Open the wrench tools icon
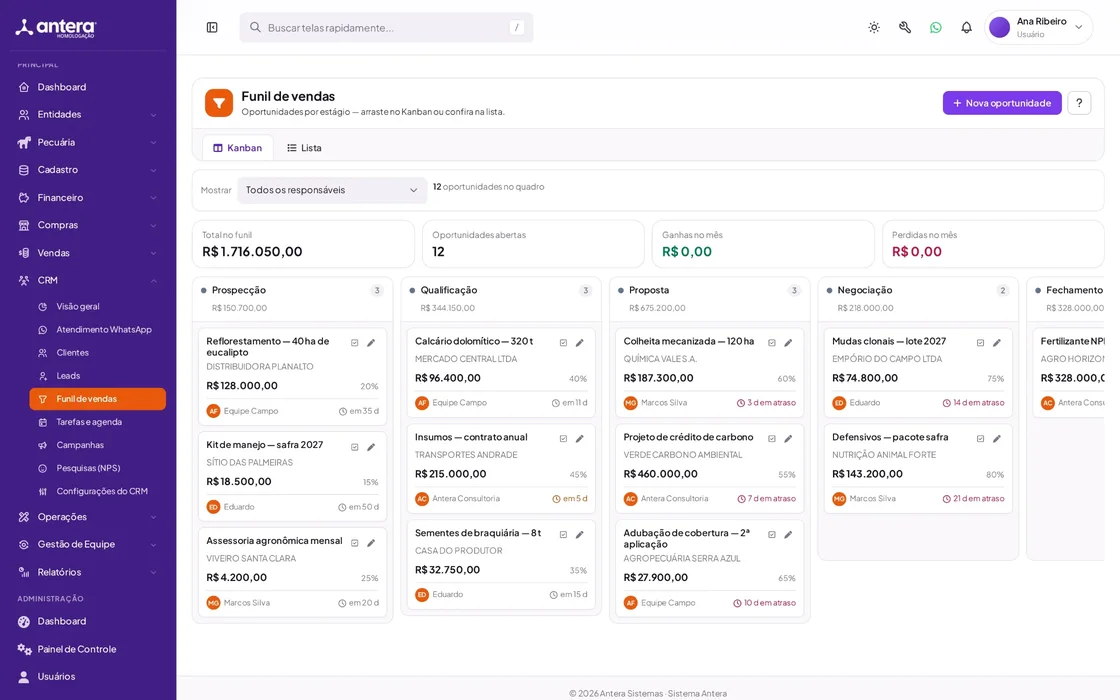The height and width of the screenshot is (700, 1120). (905, 27)
